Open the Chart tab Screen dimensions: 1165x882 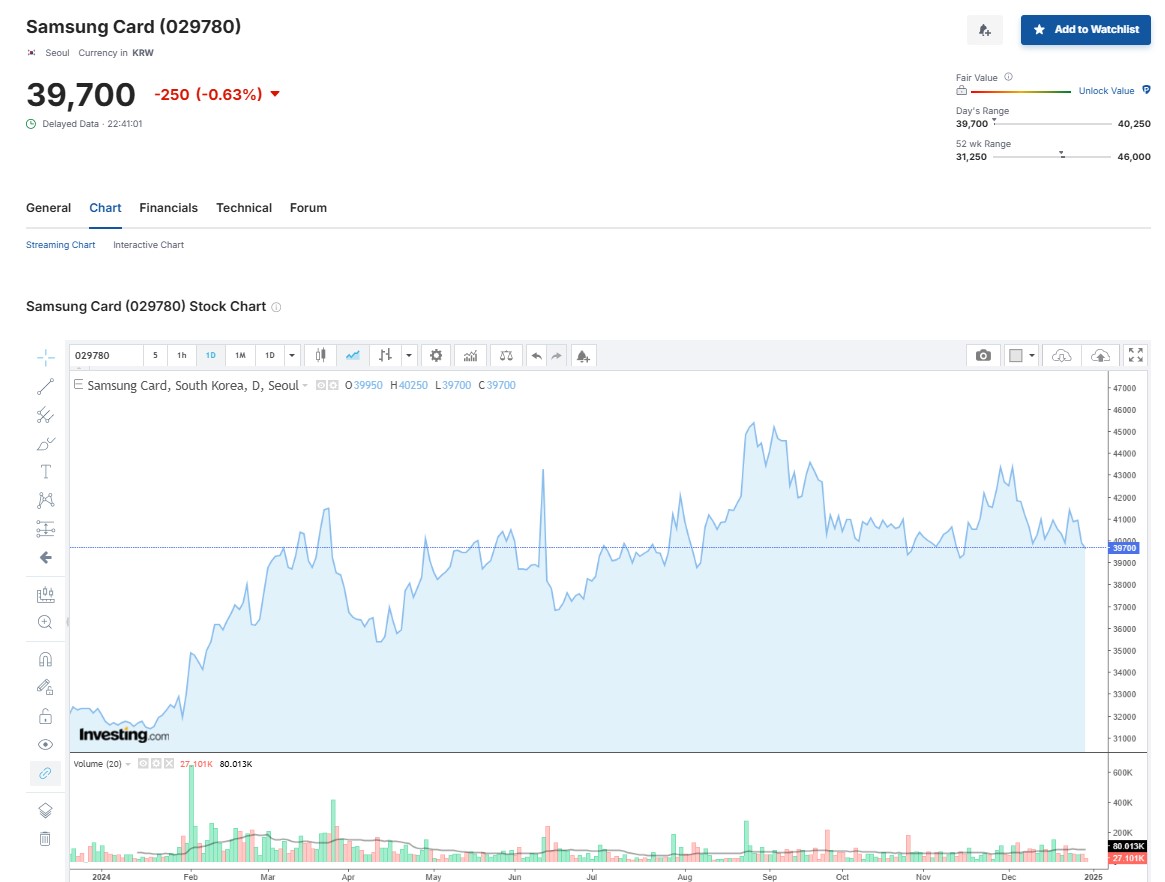[106, 208]
